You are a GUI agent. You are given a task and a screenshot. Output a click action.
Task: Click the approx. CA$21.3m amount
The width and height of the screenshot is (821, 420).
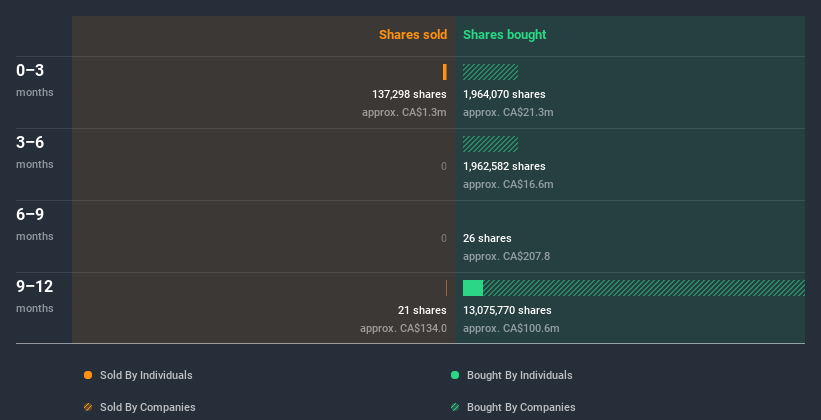pos(508,112)
